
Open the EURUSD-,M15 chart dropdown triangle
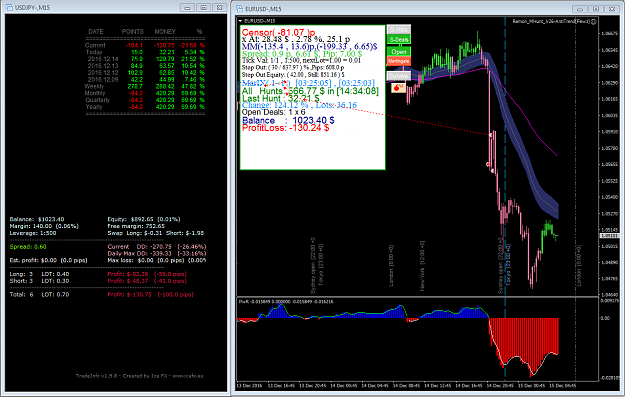[x=240, y=21]
